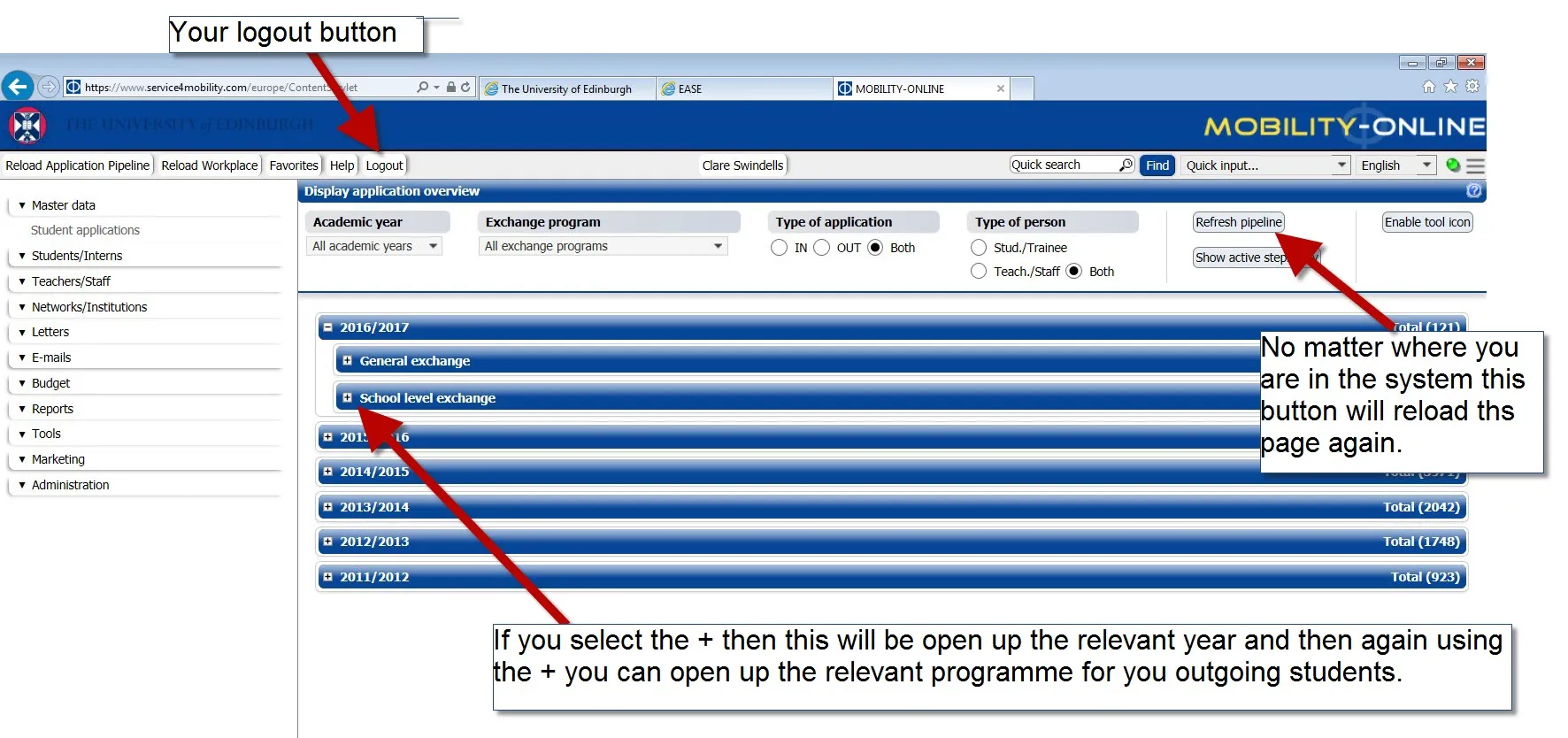Open the Quick input dropdown
The height and width of the screenshot is (738, 1568).
[x=1266, y=165]
